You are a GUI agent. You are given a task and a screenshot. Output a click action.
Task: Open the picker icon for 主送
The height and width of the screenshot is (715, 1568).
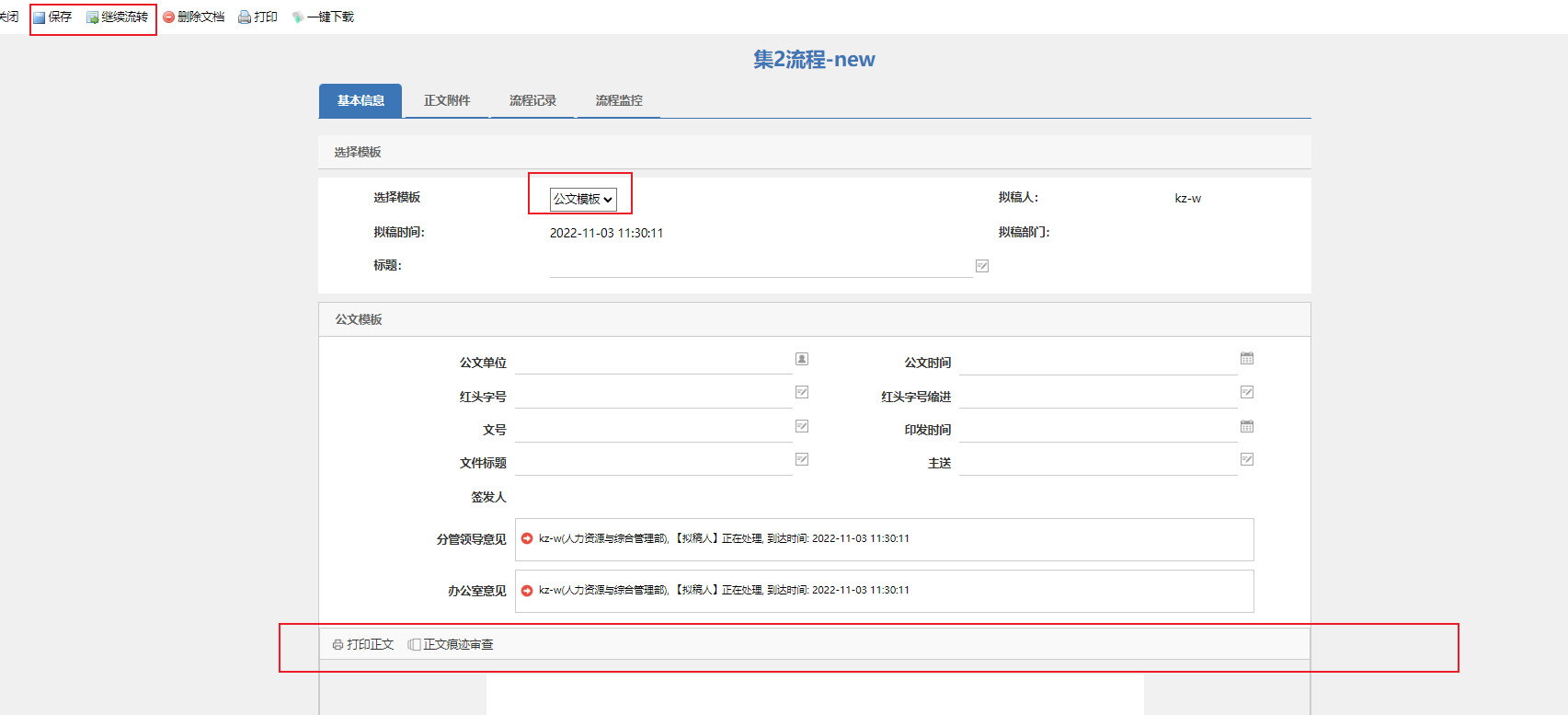coord(1247,459)
